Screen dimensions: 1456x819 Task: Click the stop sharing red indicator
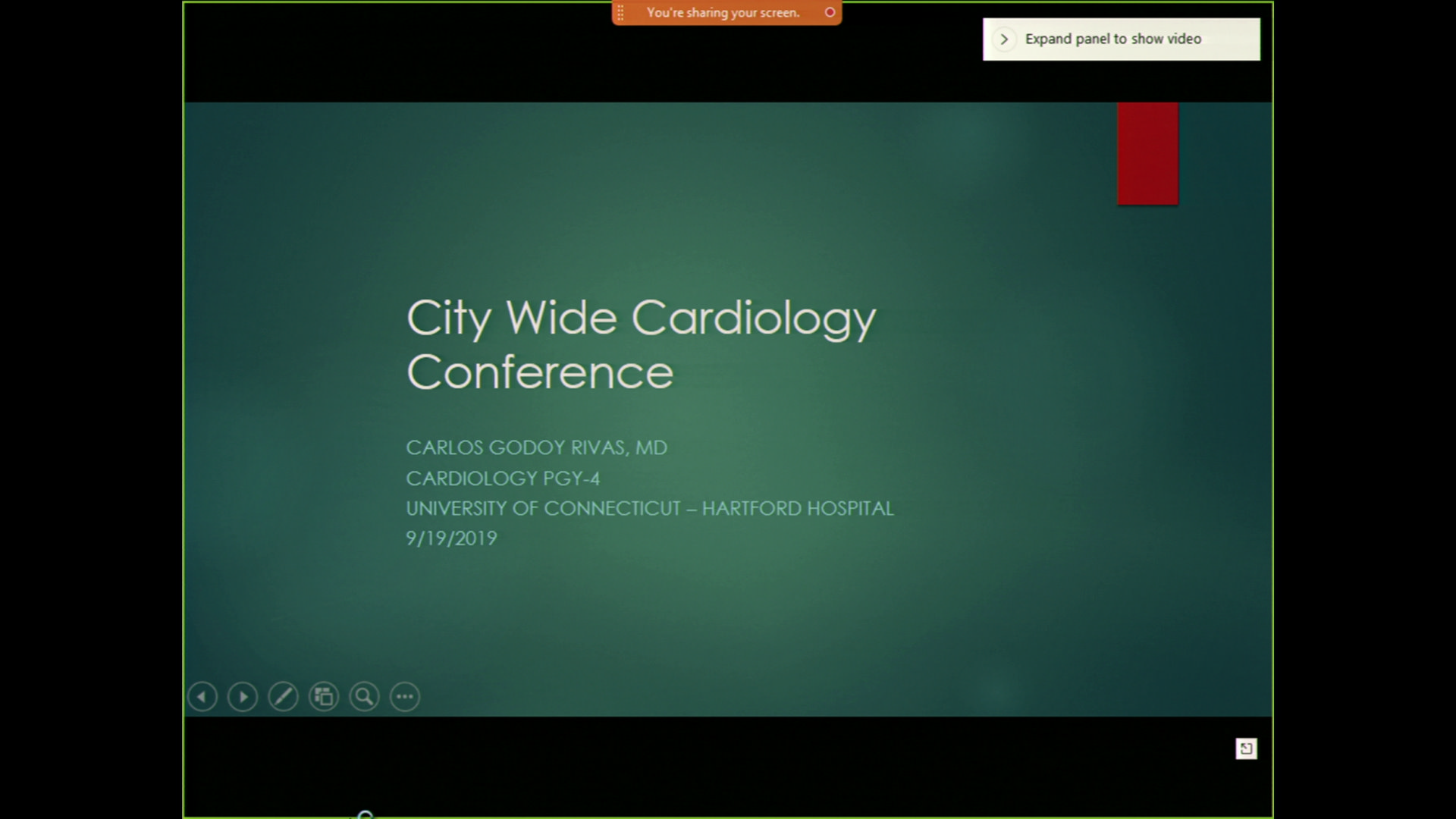(830, 12)
